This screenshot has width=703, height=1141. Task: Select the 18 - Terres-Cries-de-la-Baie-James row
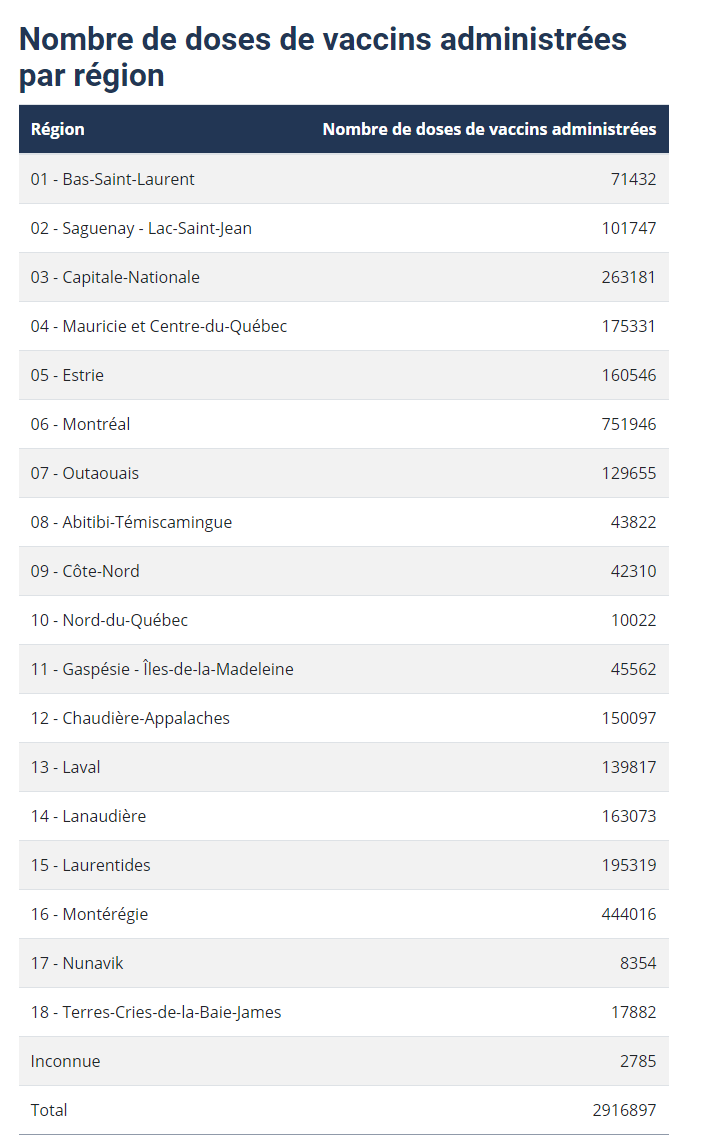(343, 1012)
